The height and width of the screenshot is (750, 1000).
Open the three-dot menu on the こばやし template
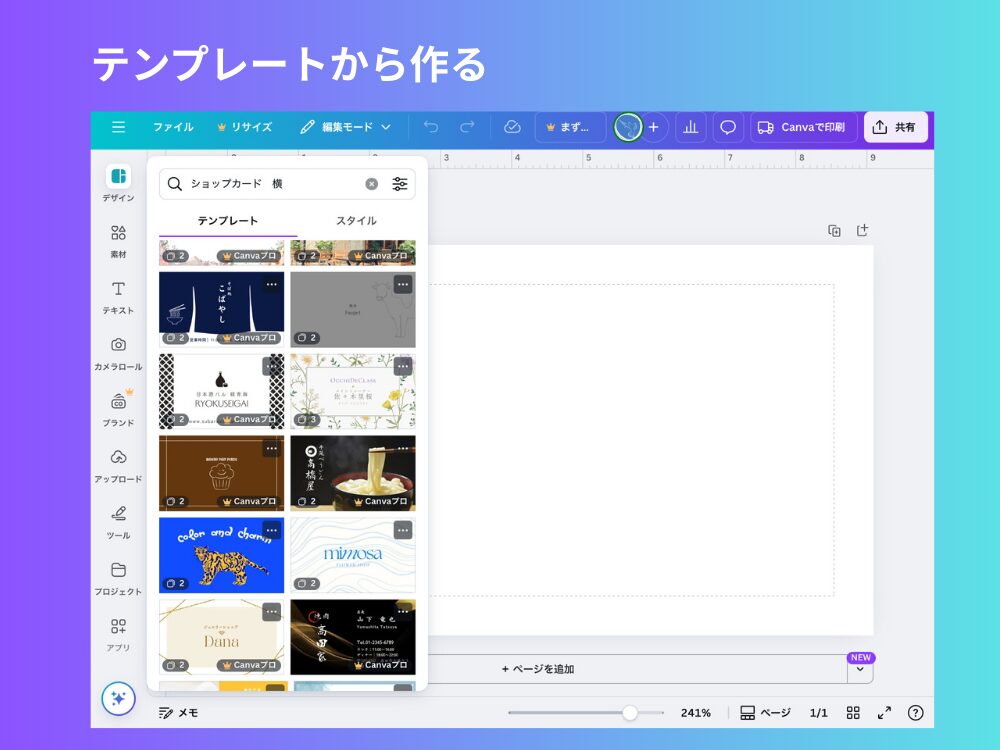click(272, 285)
